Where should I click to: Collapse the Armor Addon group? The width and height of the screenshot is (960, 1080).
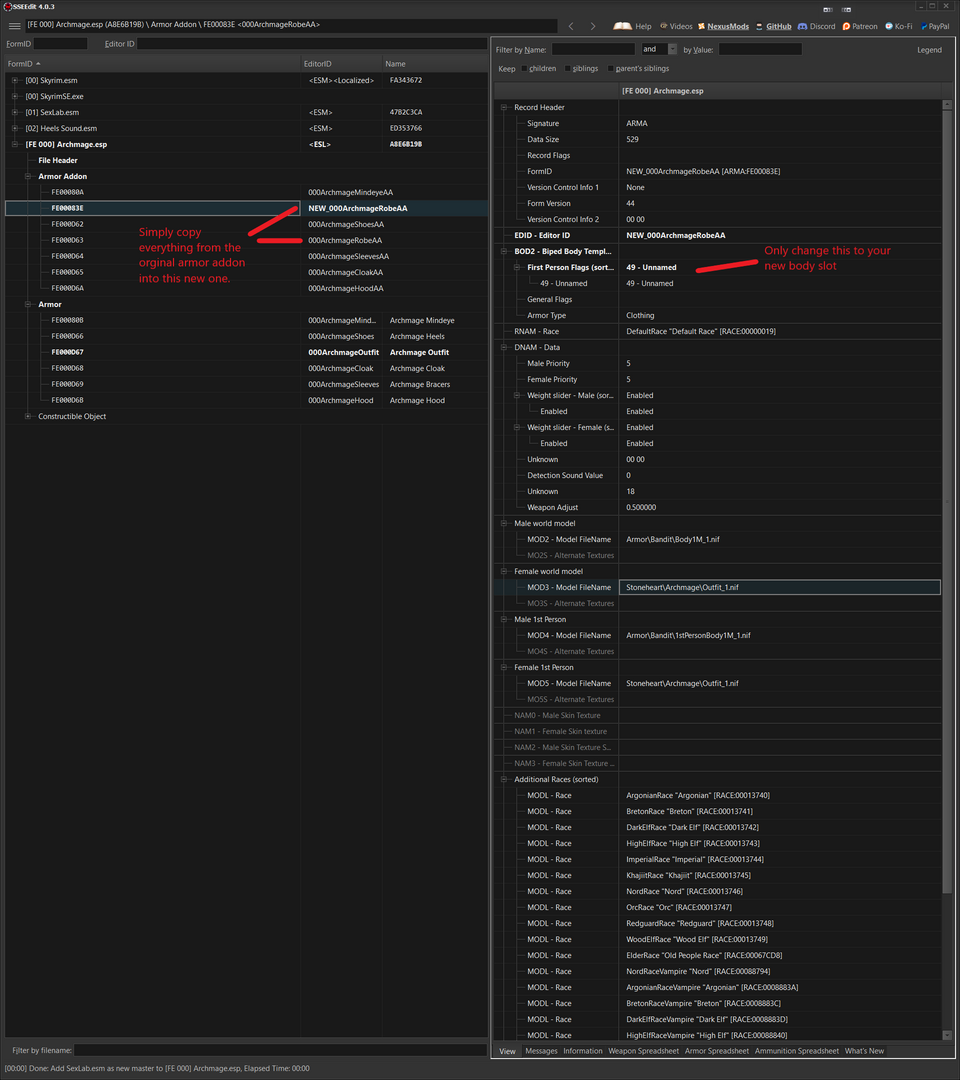click(x=28, y=176)
